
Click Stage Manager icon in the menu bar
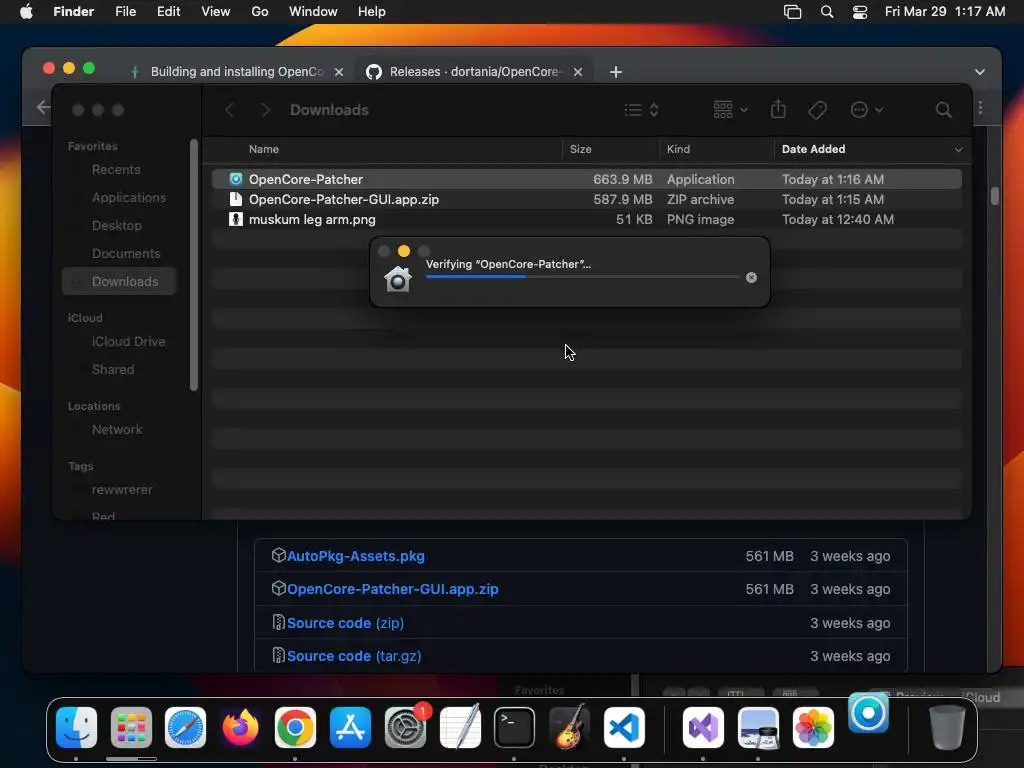pos(792,12)
